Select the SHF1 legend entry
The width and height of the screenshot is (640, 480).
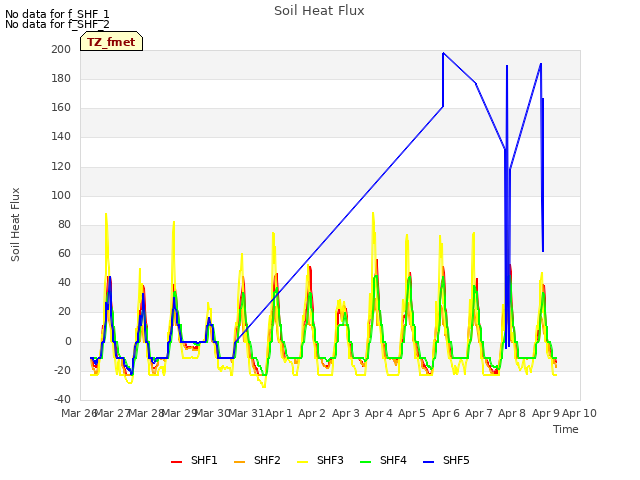coord(194,460)
